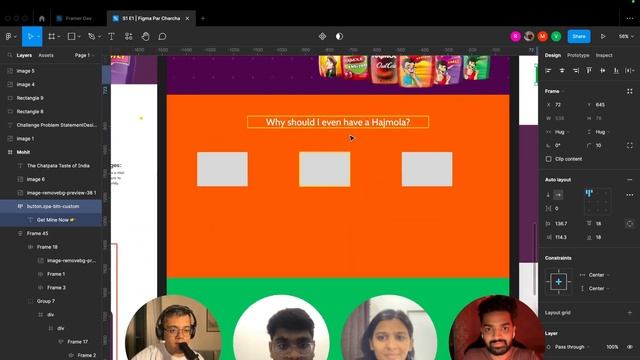Select the Text tool

tap(111, 36)
